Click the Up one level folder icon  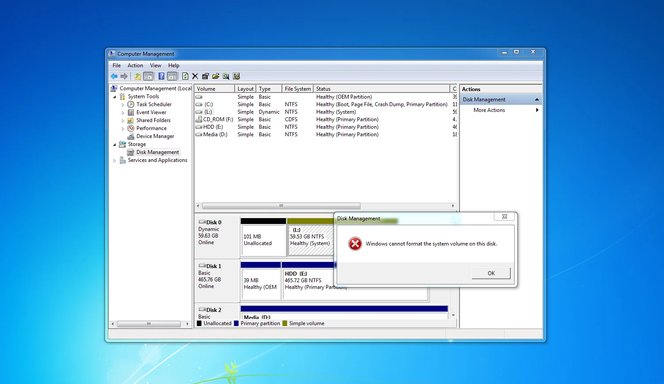coord(138,76)
